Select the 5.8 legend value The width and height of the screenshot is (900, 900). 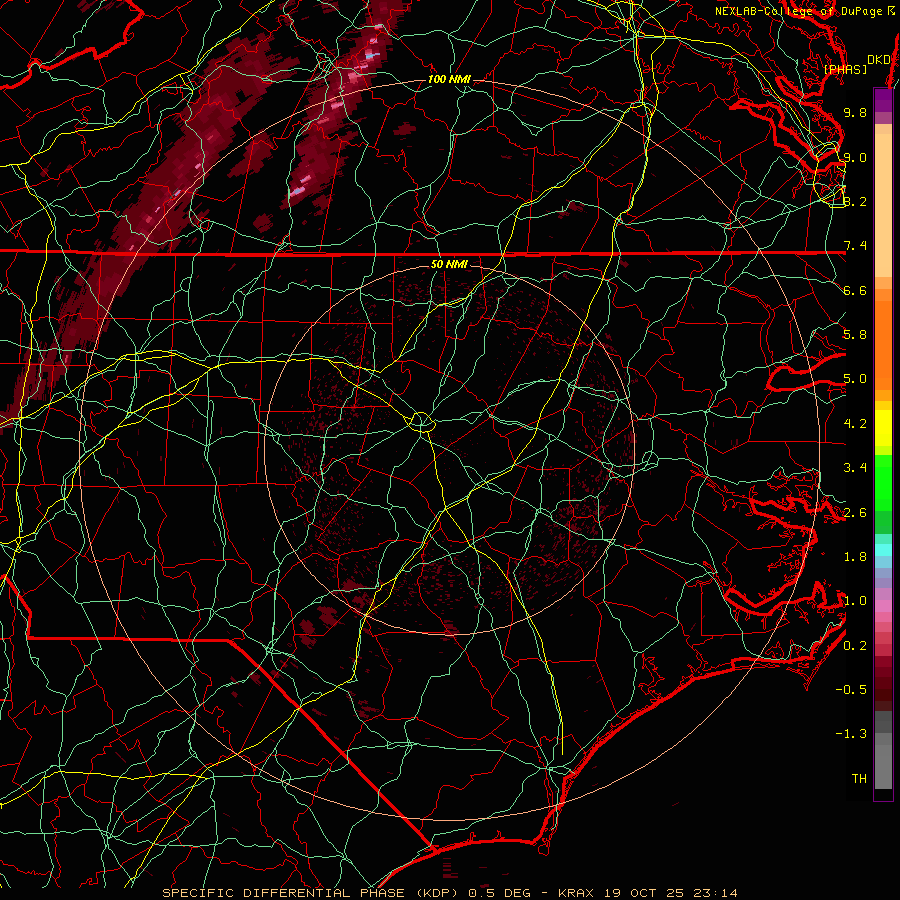click(855, 335)
